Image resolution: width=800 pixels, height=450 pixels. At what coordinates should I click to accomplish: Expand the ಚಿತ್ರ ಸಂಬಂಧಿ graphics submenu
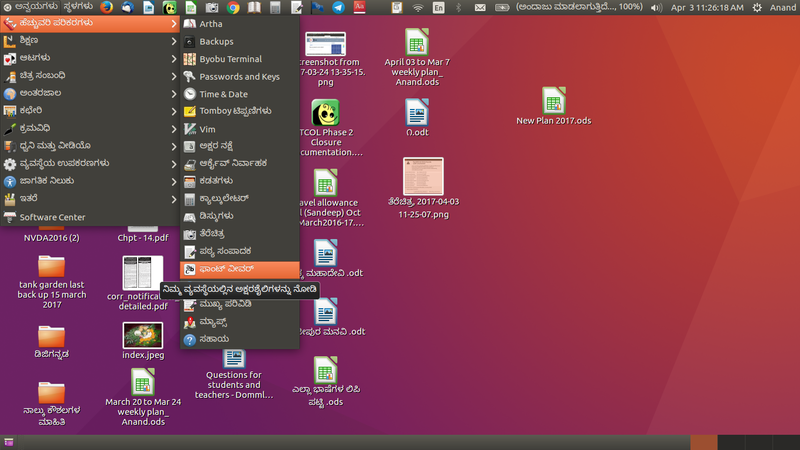click(x=90, y=76)
